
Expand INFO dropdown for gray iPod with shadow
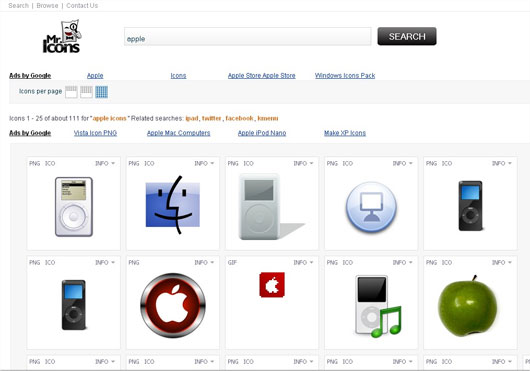pos(304,164)
